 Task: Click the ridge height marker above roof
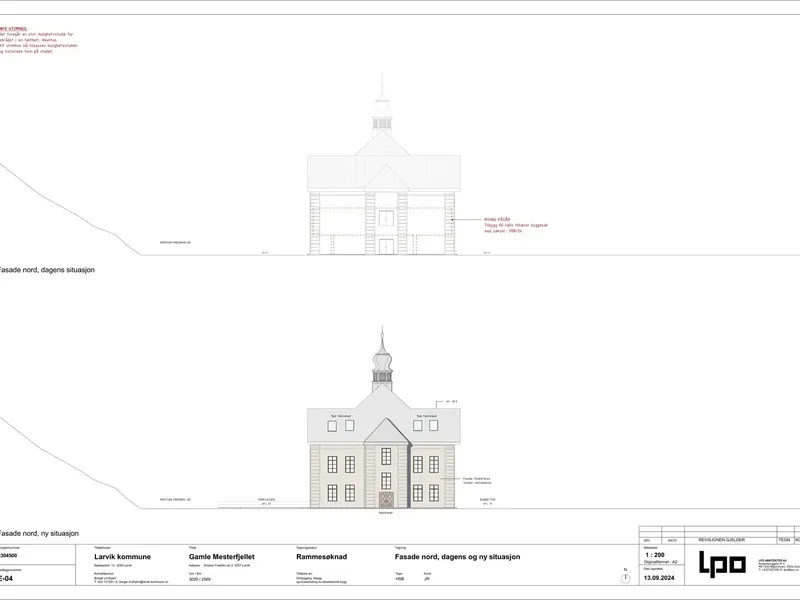click(448, 403)
